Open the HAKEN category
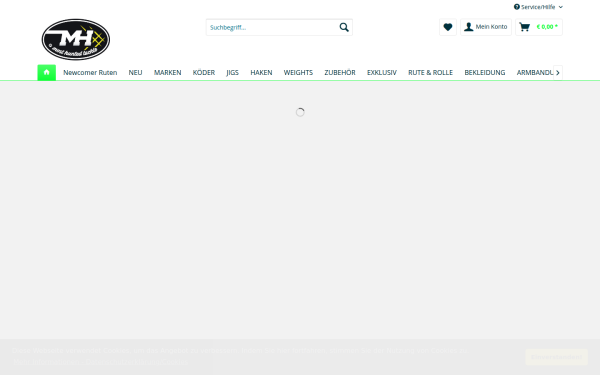Image resolution: width=600 pixels, height=375 pixels. [261, 73]
